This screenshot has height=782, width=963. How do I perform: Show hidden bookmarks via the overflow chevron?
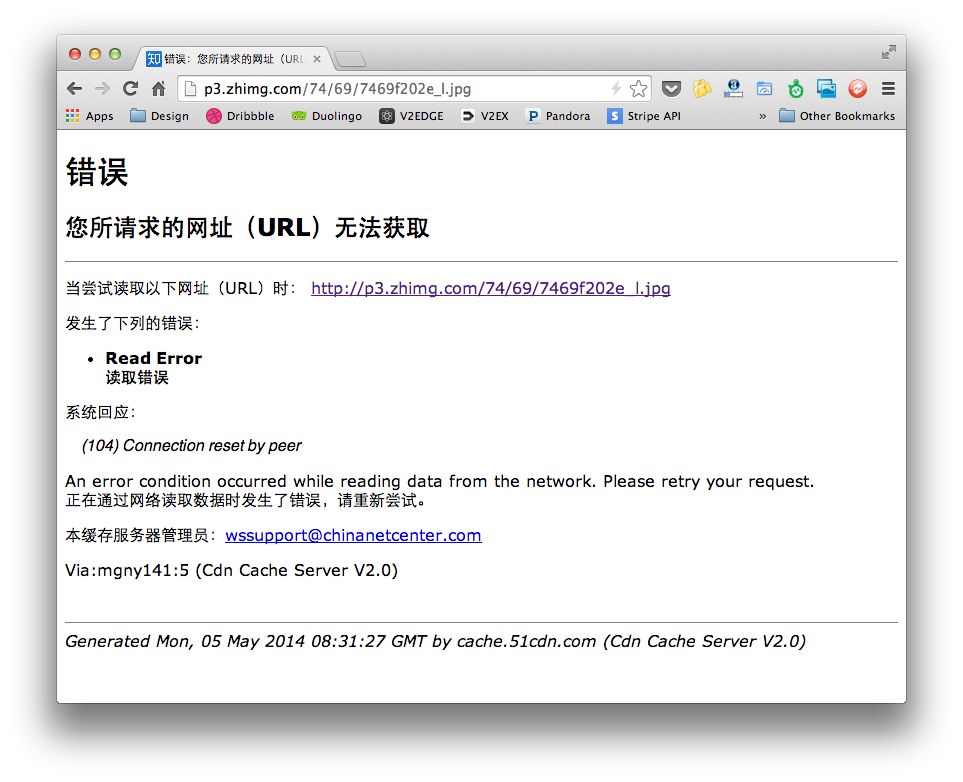(x=763, y=116)
